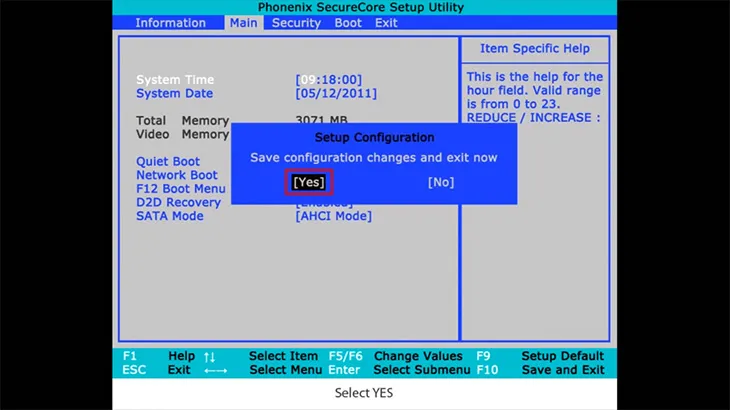Open the Exit tab
This screenshot has height=410, width=730.
pos(386,23)
